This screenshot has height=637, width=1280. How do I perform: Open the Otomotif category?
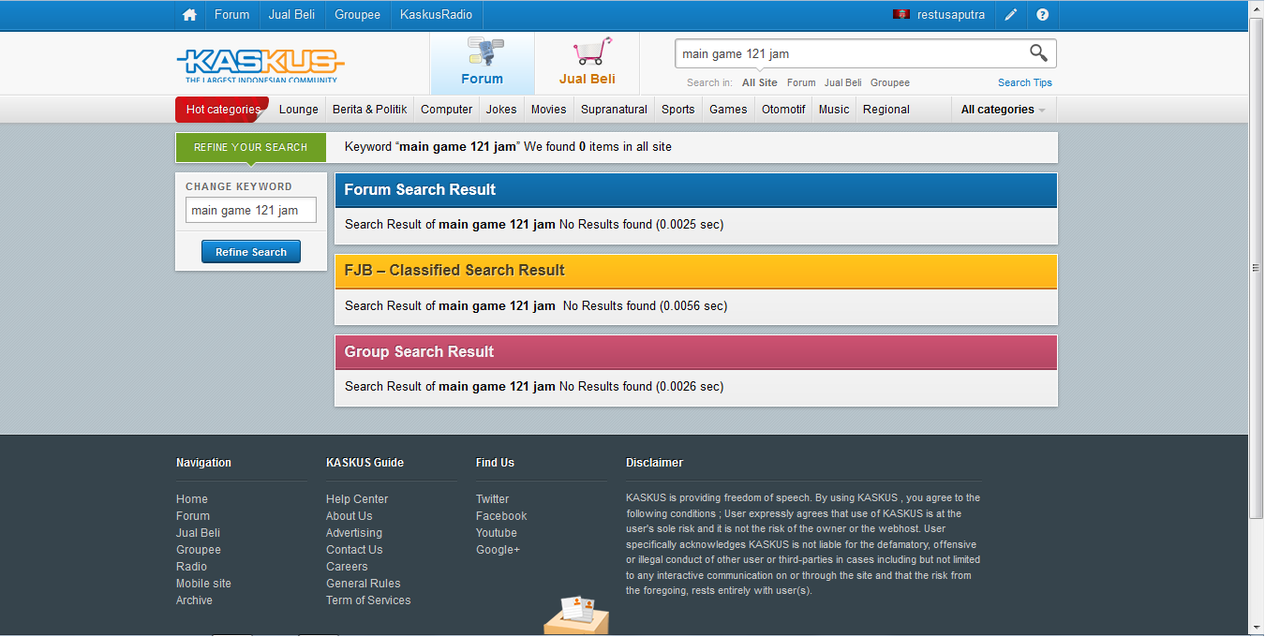[x=783, y=110]
